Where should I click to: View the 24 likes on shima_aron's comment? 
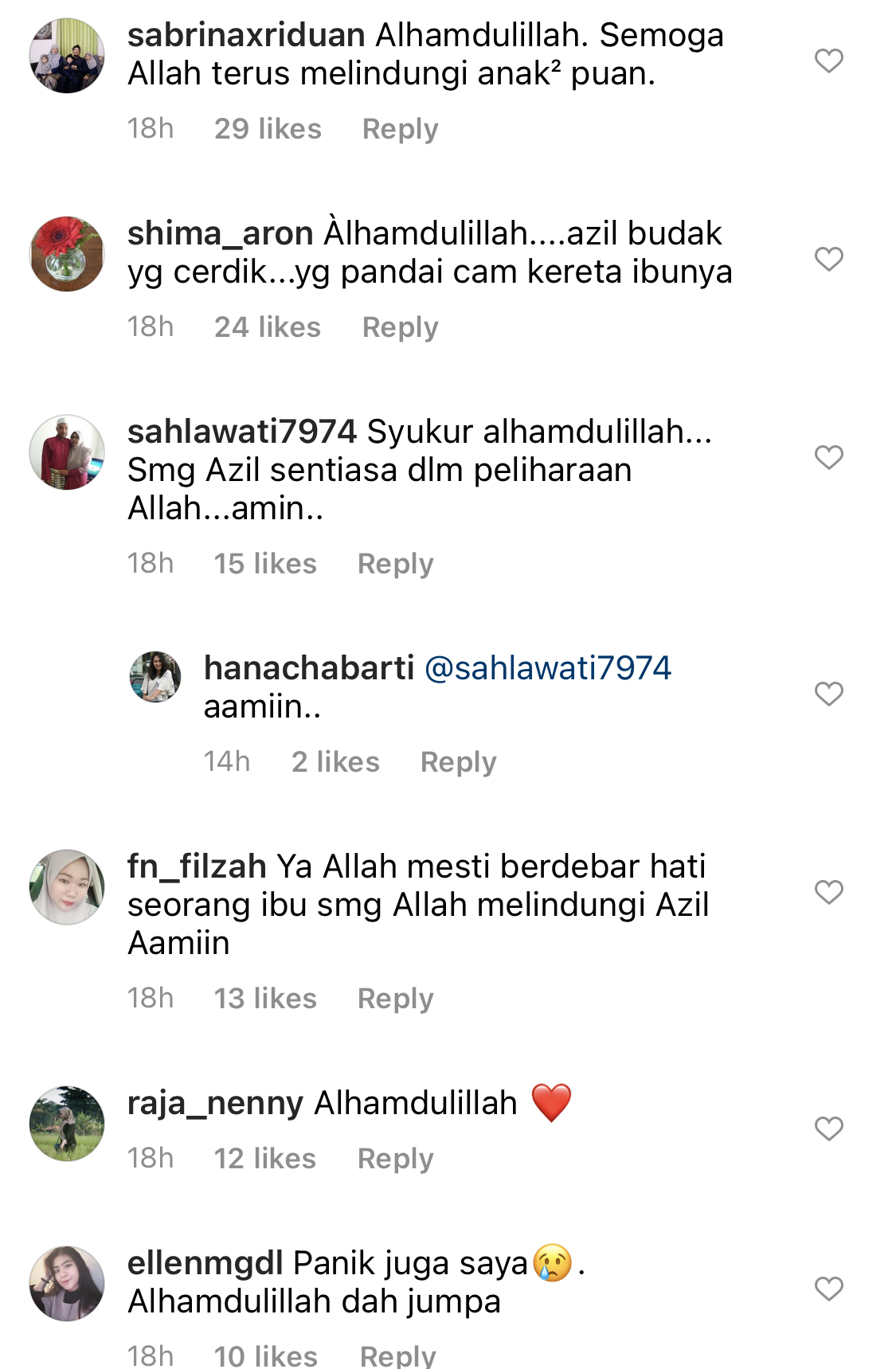pos(268,327)
